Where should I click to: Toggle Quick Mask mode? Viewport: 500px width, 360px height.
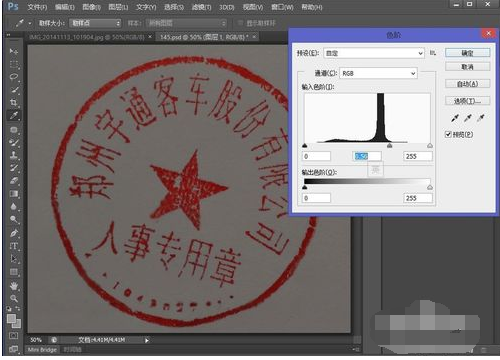click(14, 335)
